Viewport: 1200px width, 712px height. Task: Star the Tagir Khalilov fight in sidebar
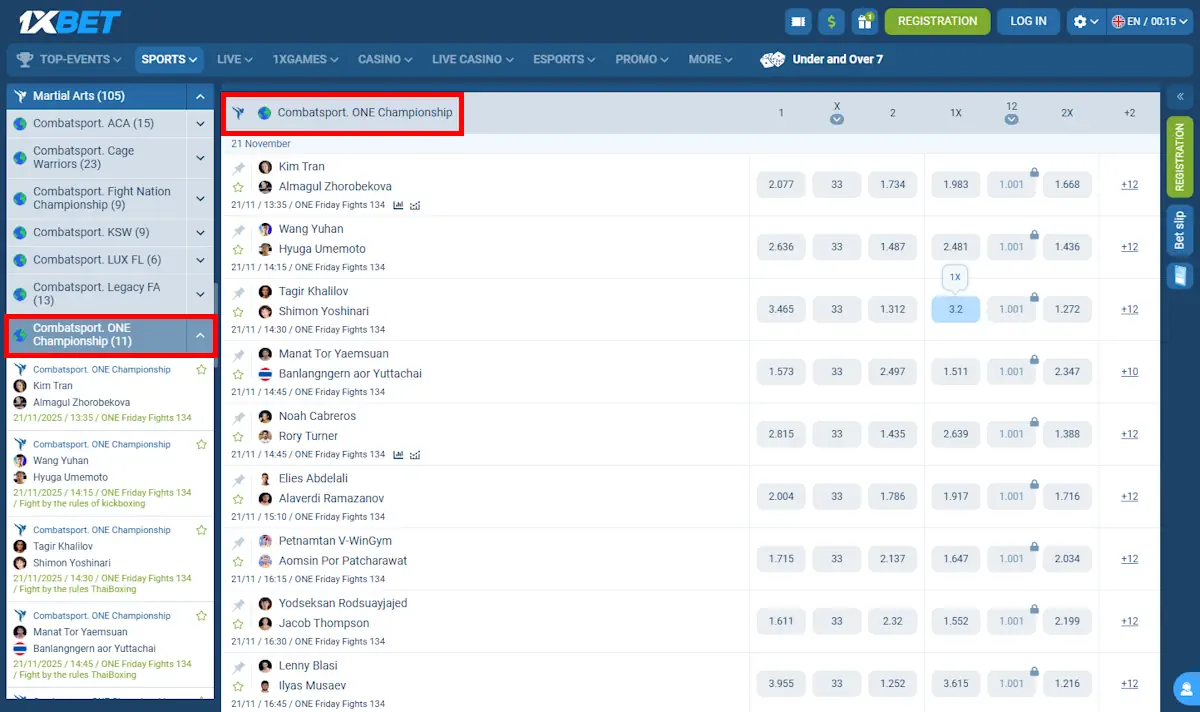pyautogui.click(x=202, y=530)
